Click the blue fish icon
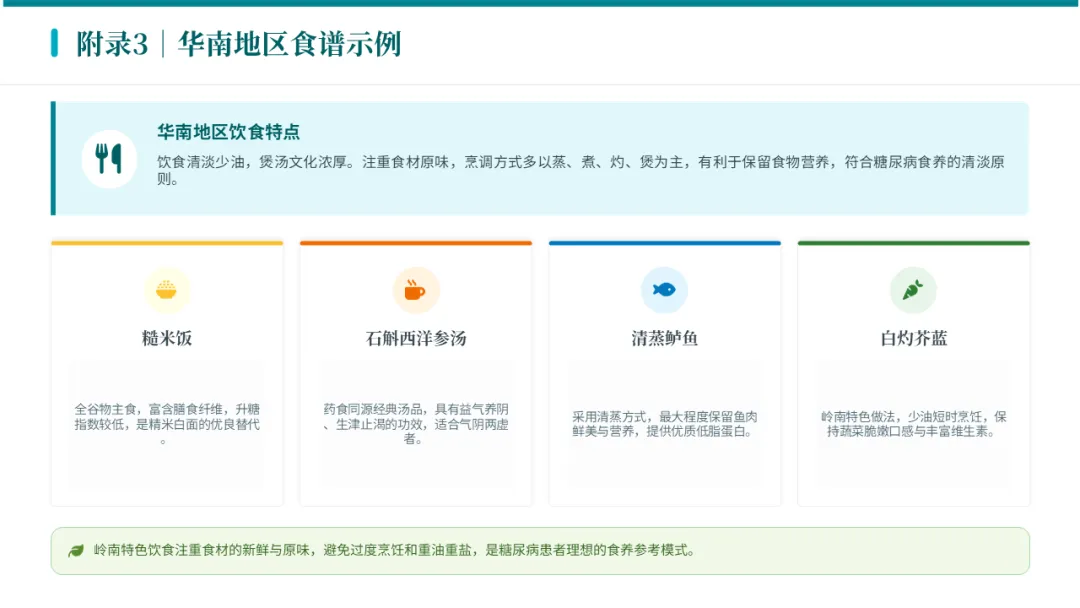1080x608 pixels. pos(664,290)
